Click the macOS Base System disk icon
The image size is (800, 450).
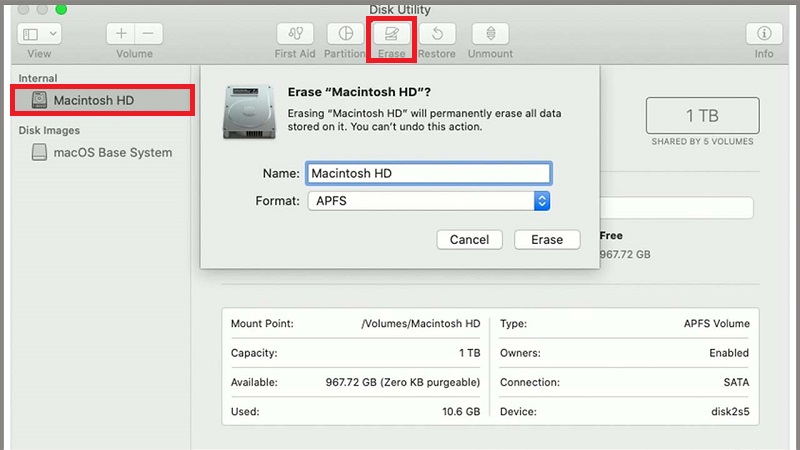(39, 153)
